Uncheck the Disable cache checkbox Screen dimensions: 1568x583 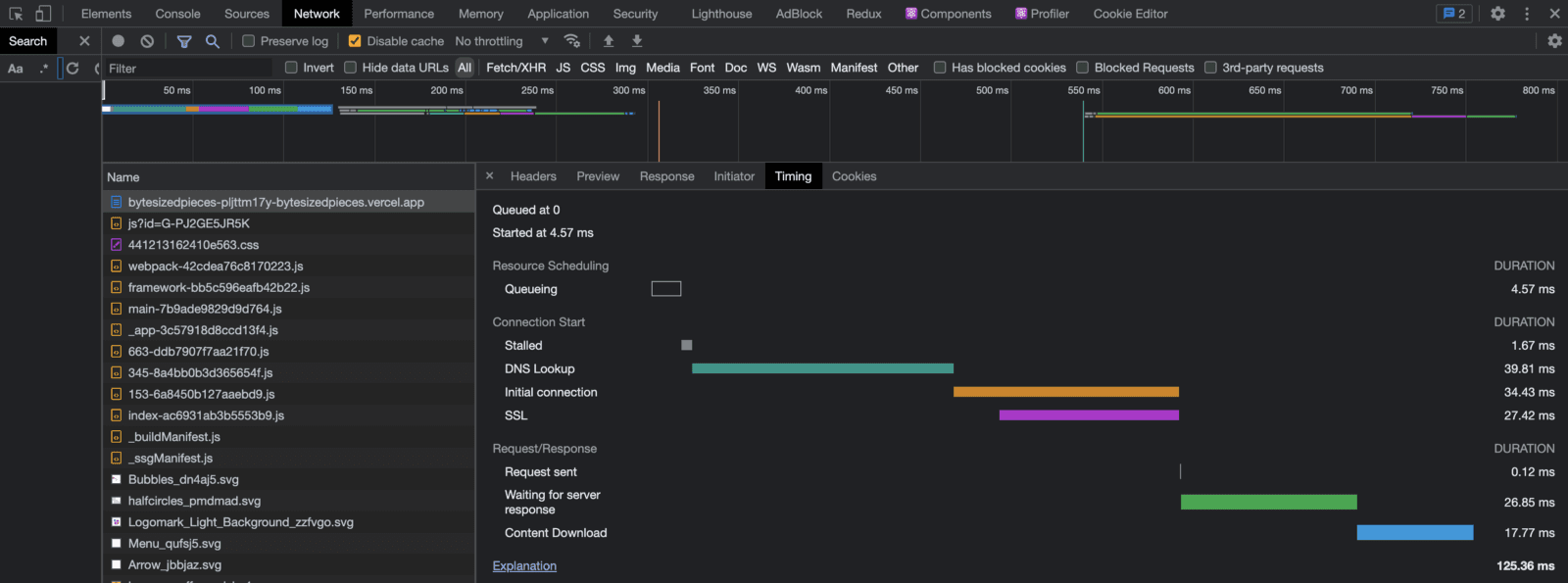pos(355,41)
